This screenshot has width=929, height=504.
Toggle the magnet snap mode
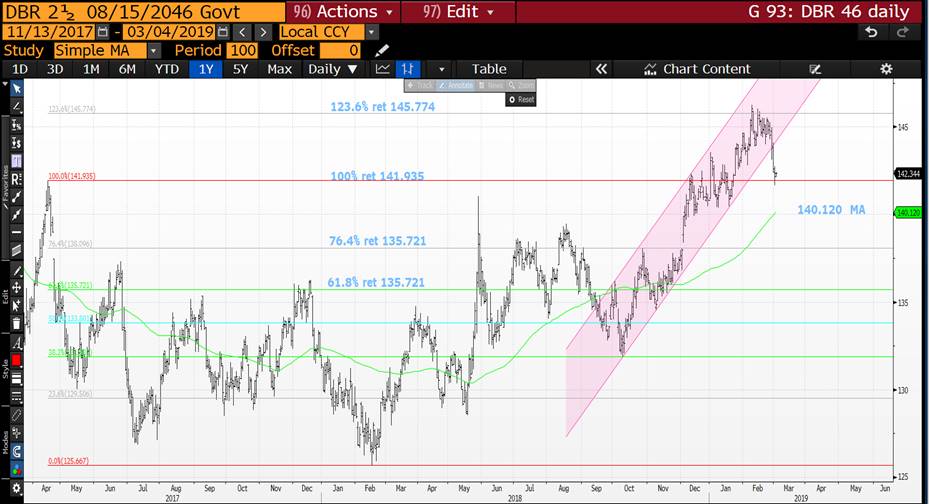coord(17,452)
